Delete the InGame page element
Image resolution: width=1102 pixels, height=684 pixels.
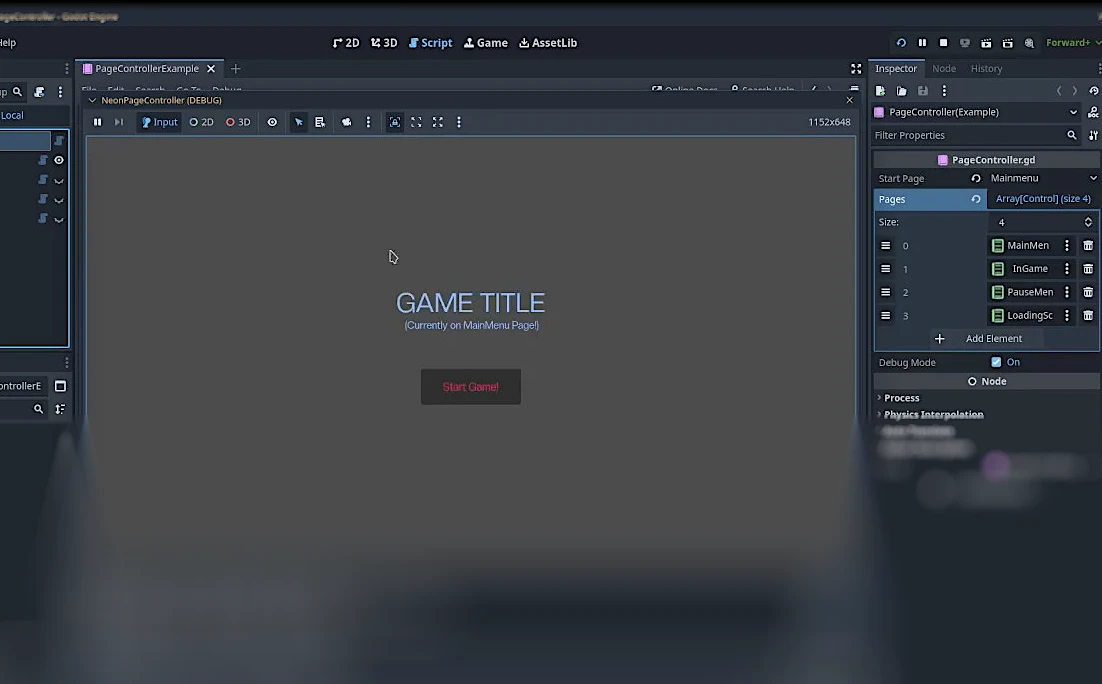[x=1088, y=269]
